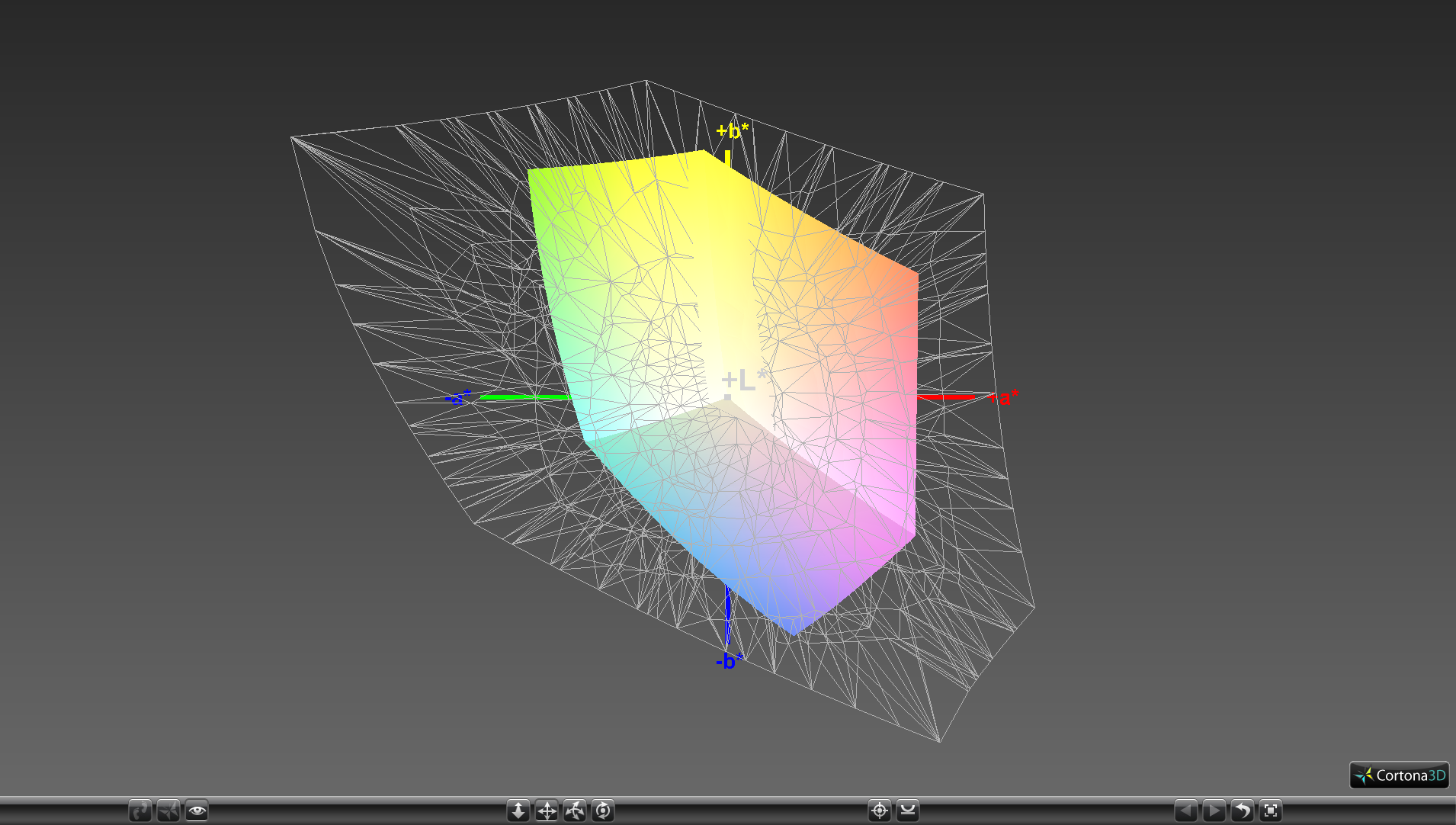Open the Cortona3D logo link

click(x=1400, y=775)
